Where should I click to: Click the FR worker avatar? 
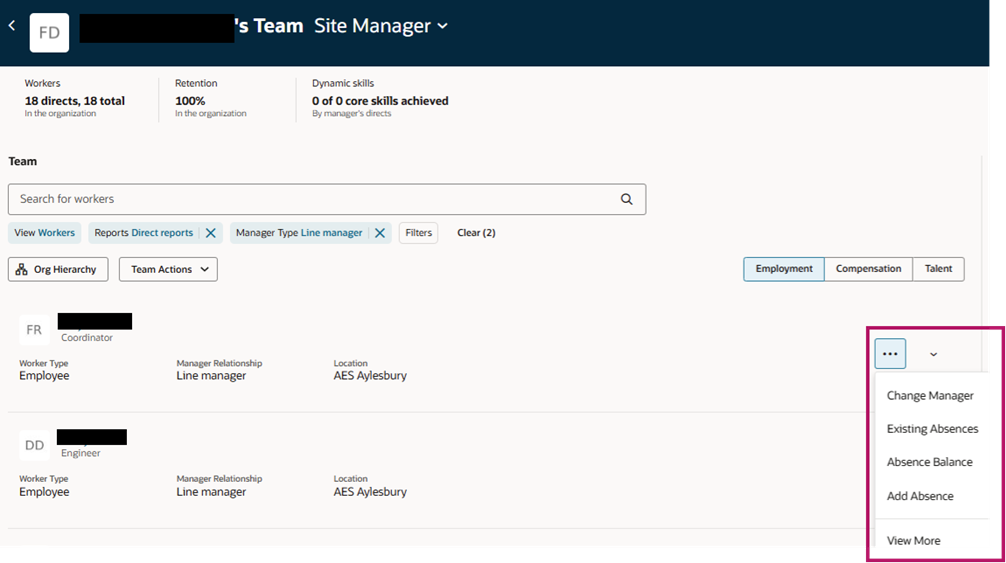pyautogui.click(x=34, y=330)
